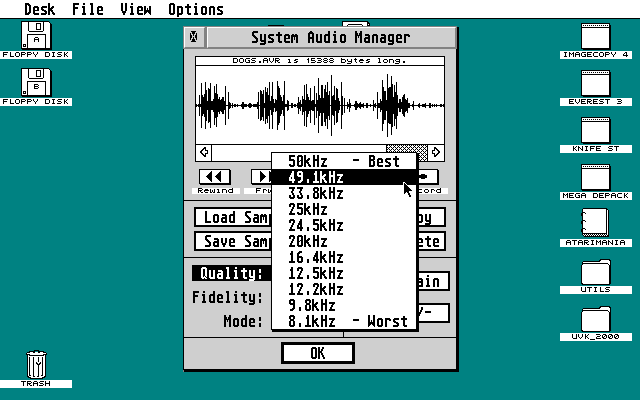Click the DOGS.AVR file length text

[x=320, y=60]
